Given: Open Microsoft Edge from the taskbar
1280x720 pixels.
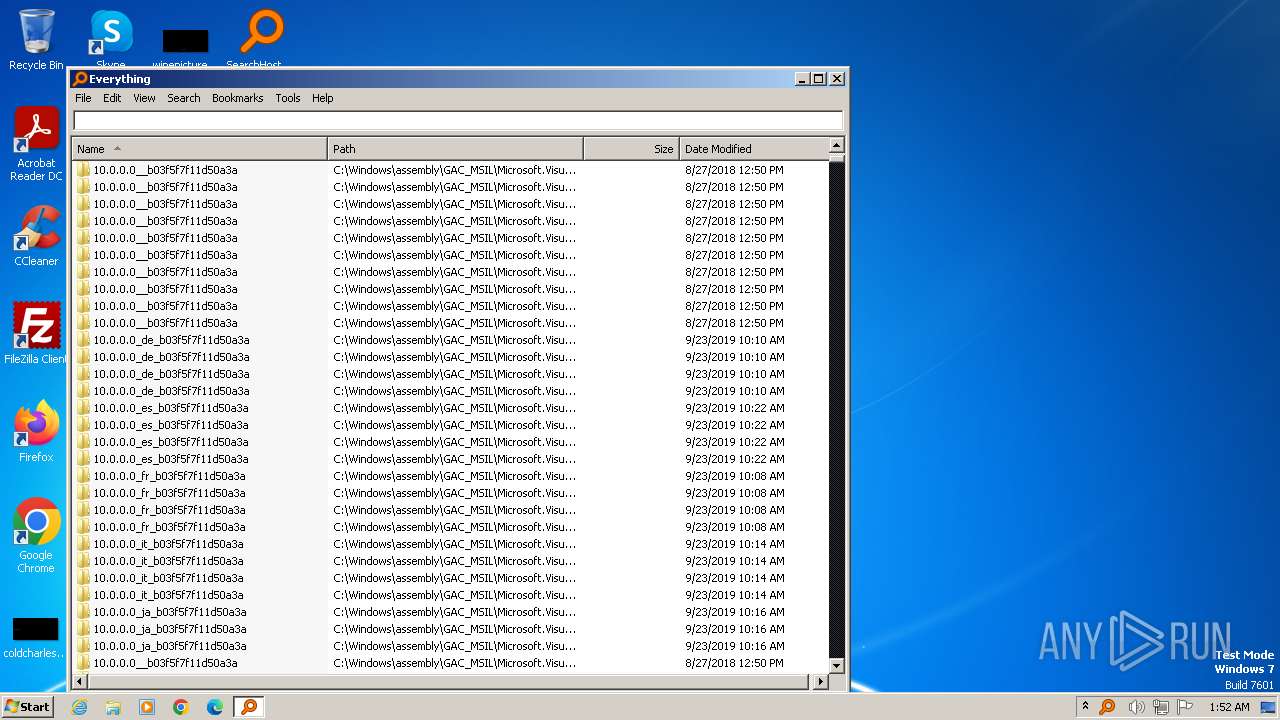Looking at the screenshot, I should click(215, 707).
